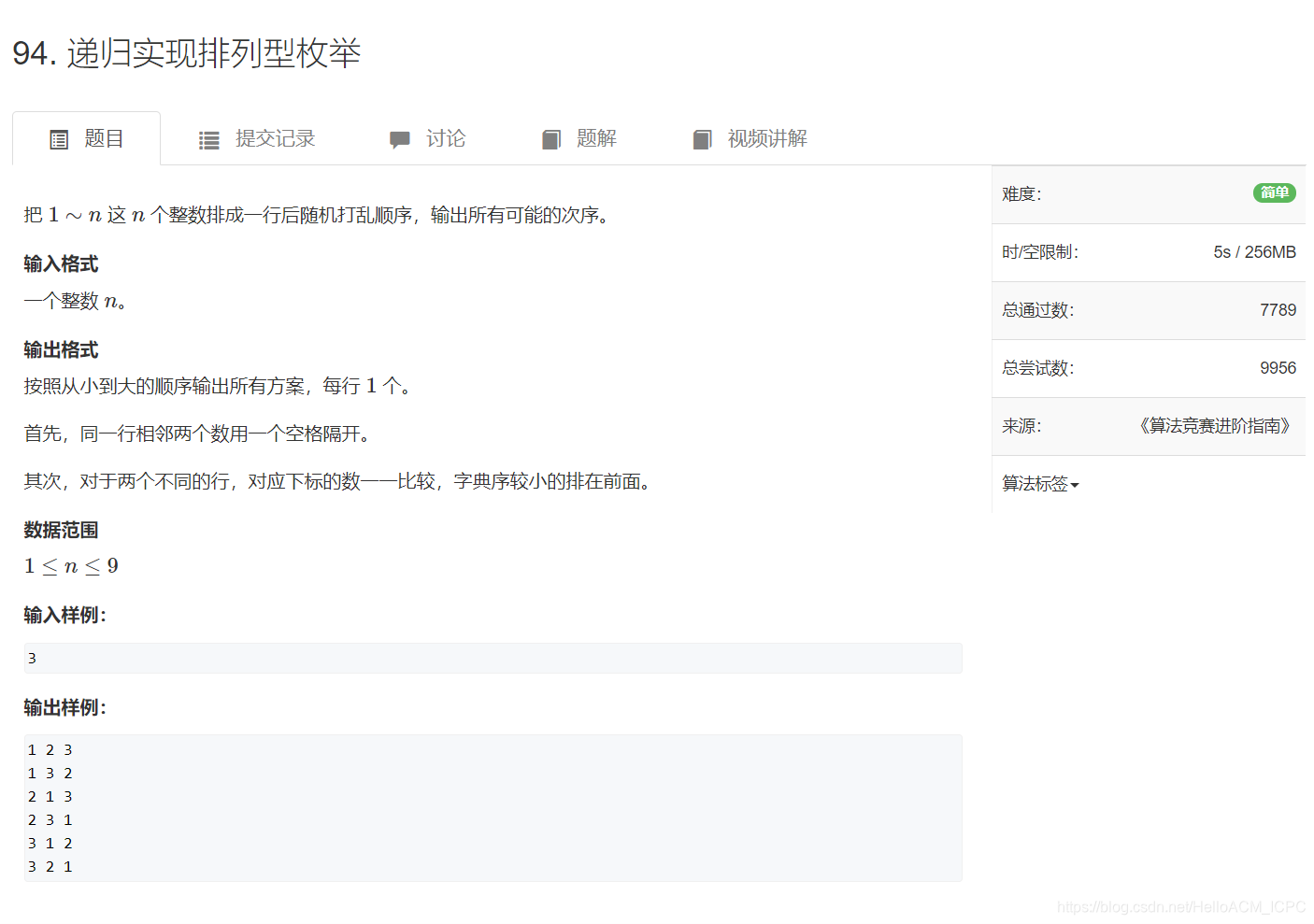
Task: Click the input sample box containing 3
Action: pos(493,658)
